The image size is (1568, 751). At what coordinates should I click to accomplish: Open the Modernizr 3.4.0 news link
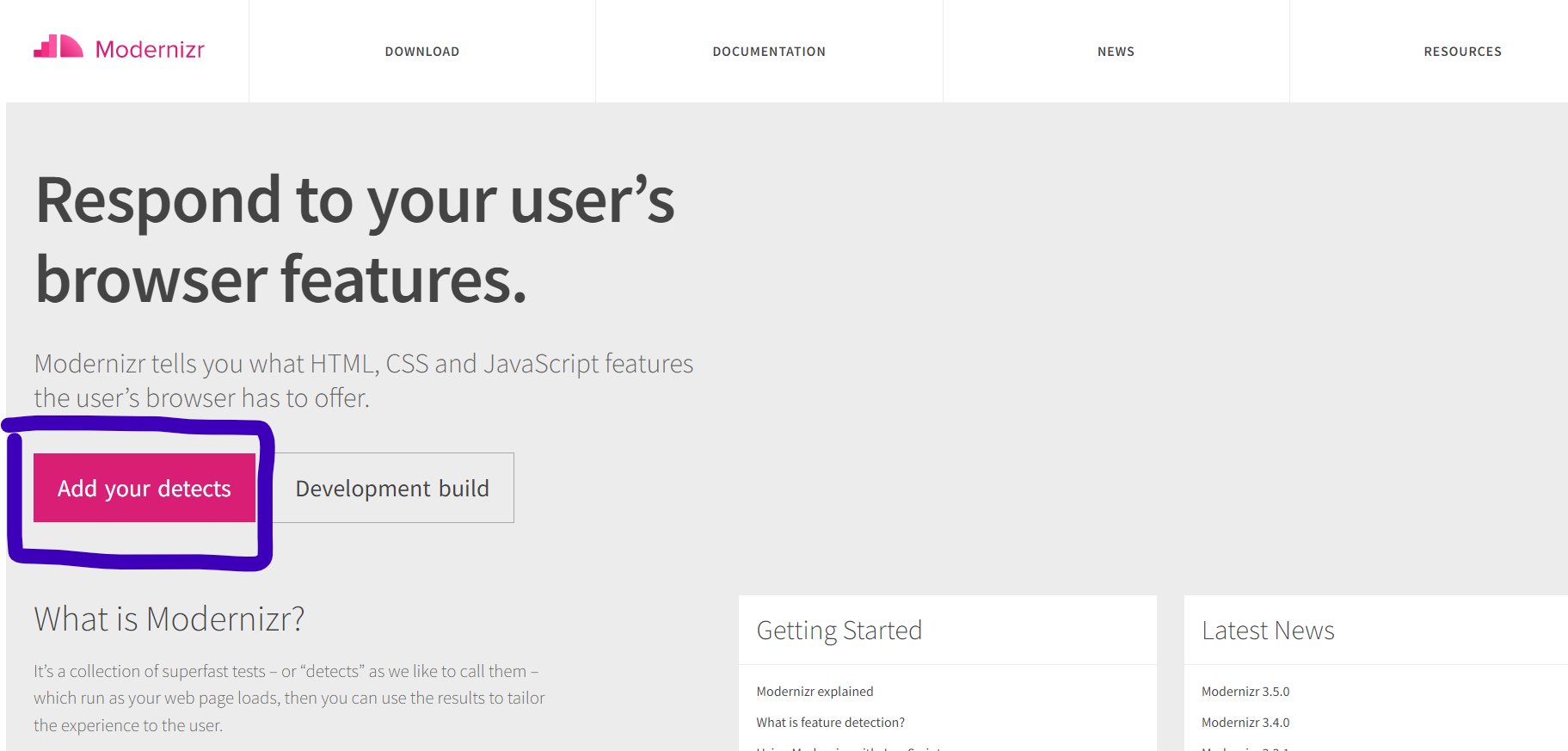(1245, 723)
